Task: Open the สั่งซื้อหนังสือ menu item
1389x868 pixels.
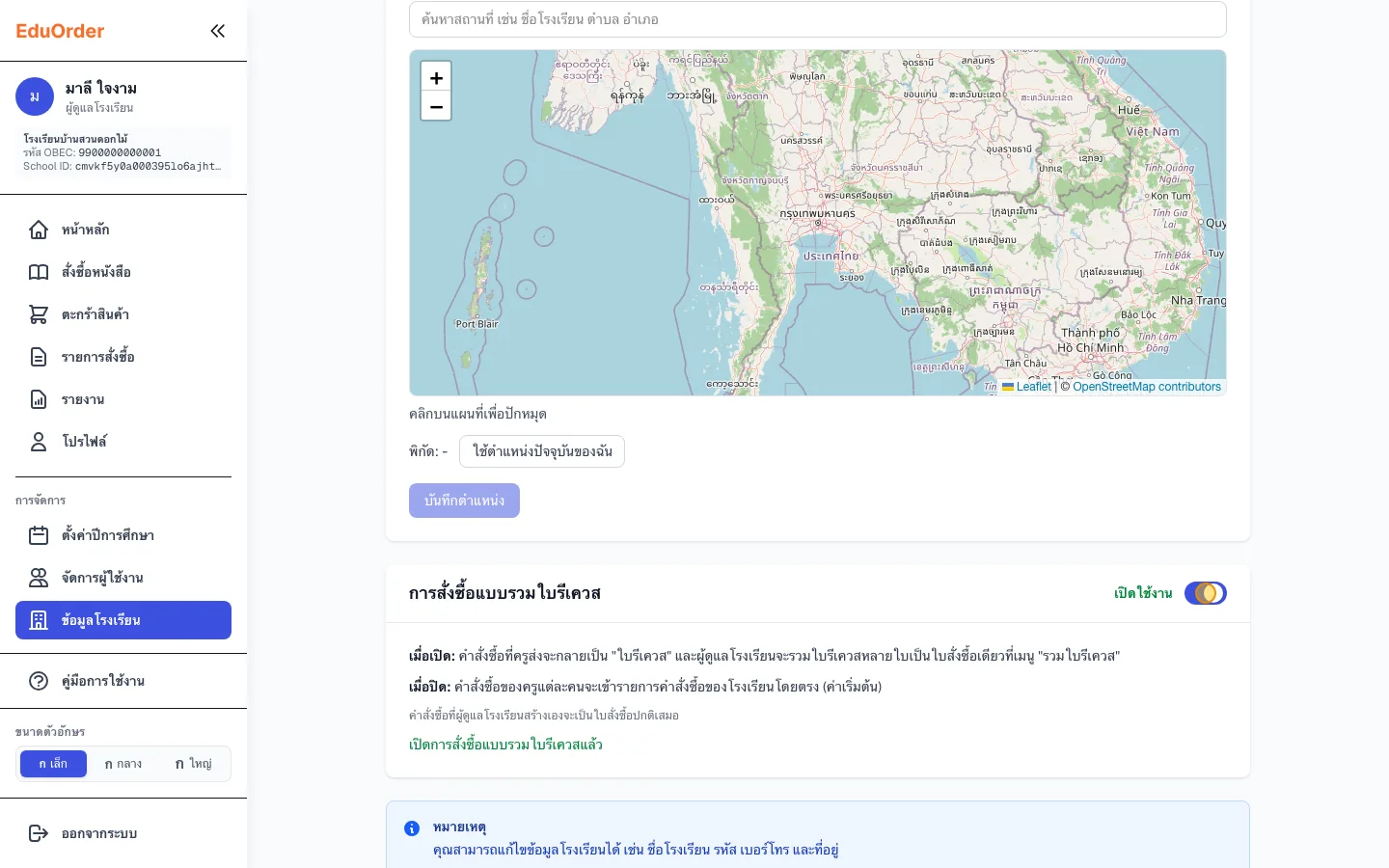Action: click(x=123, y=272)
